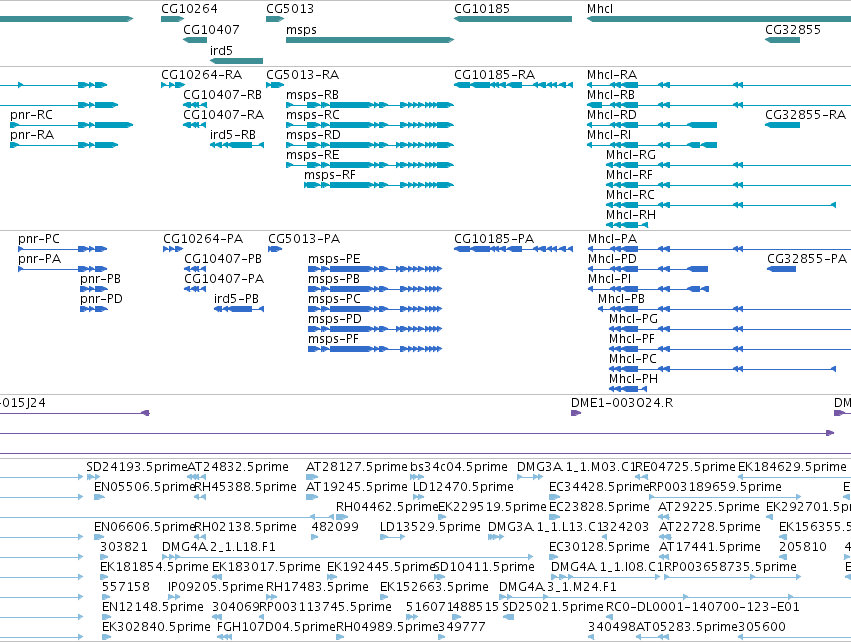Select transcript label Mhcl-RH
Image resolution: width=851 pixels, height=642 pixels.
coord(631,215)
